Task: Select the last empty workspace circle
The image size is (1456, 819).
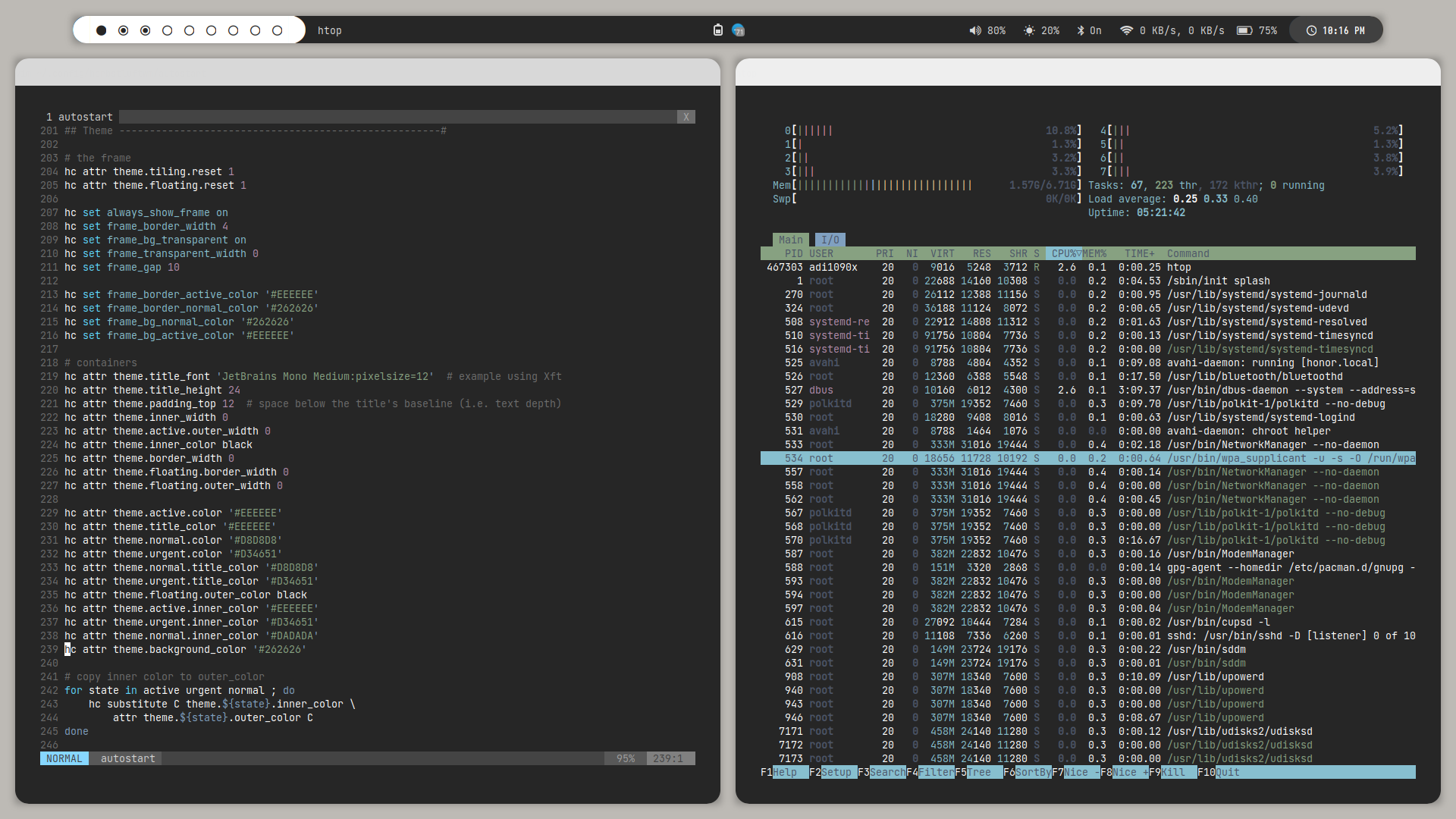Action: click(277, 30)
